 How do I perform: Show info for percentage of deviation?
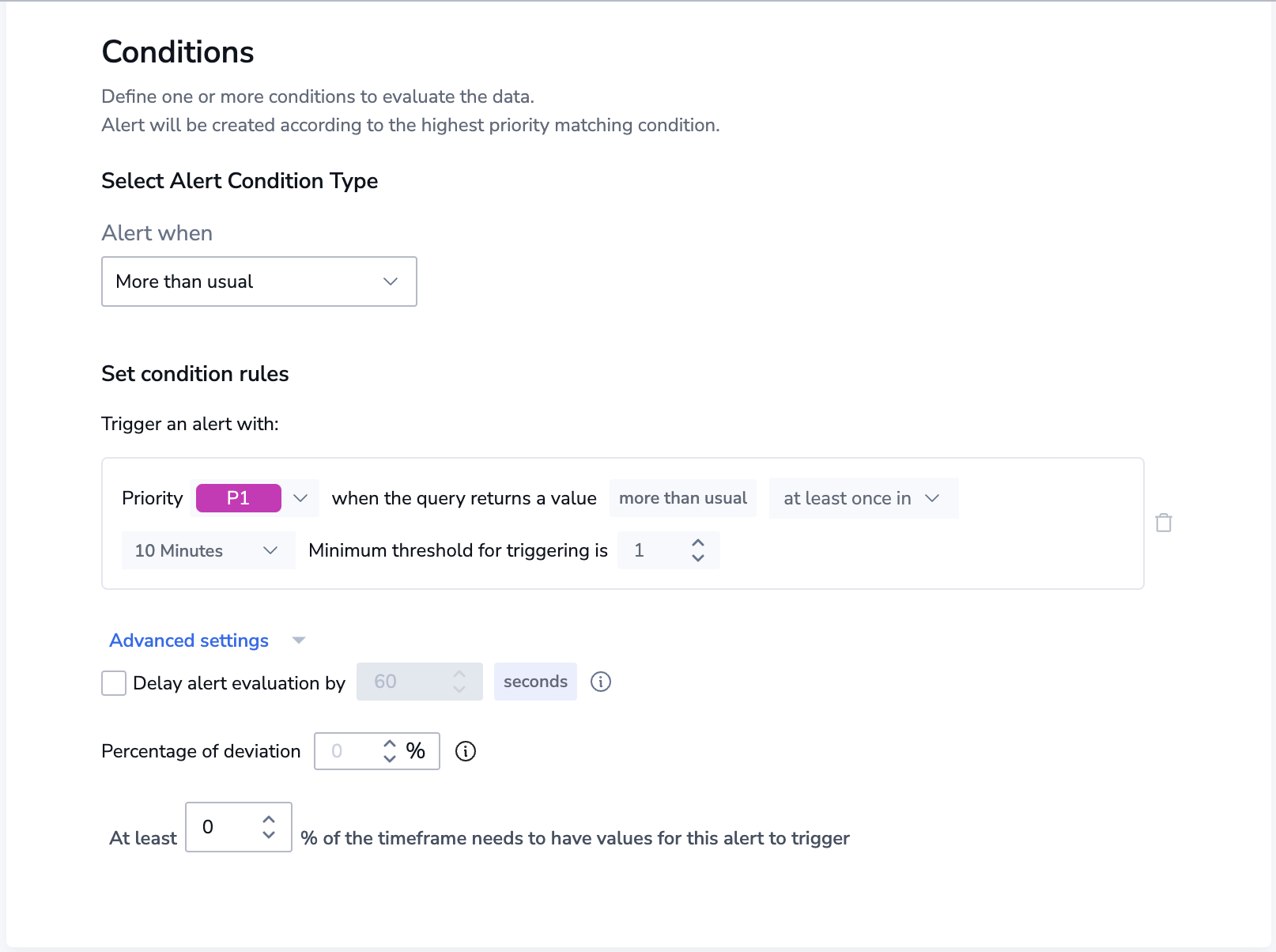point(466,751)
